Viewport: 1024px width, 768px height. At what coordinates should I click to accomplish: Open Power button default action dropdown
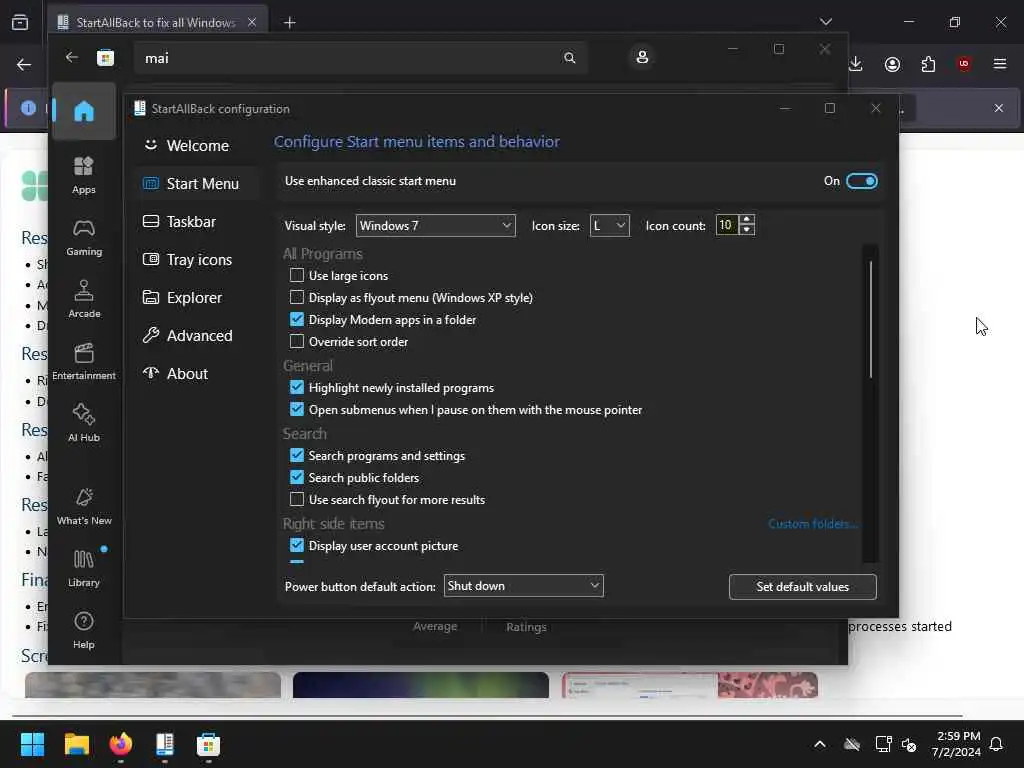click(x=523, y=586)
